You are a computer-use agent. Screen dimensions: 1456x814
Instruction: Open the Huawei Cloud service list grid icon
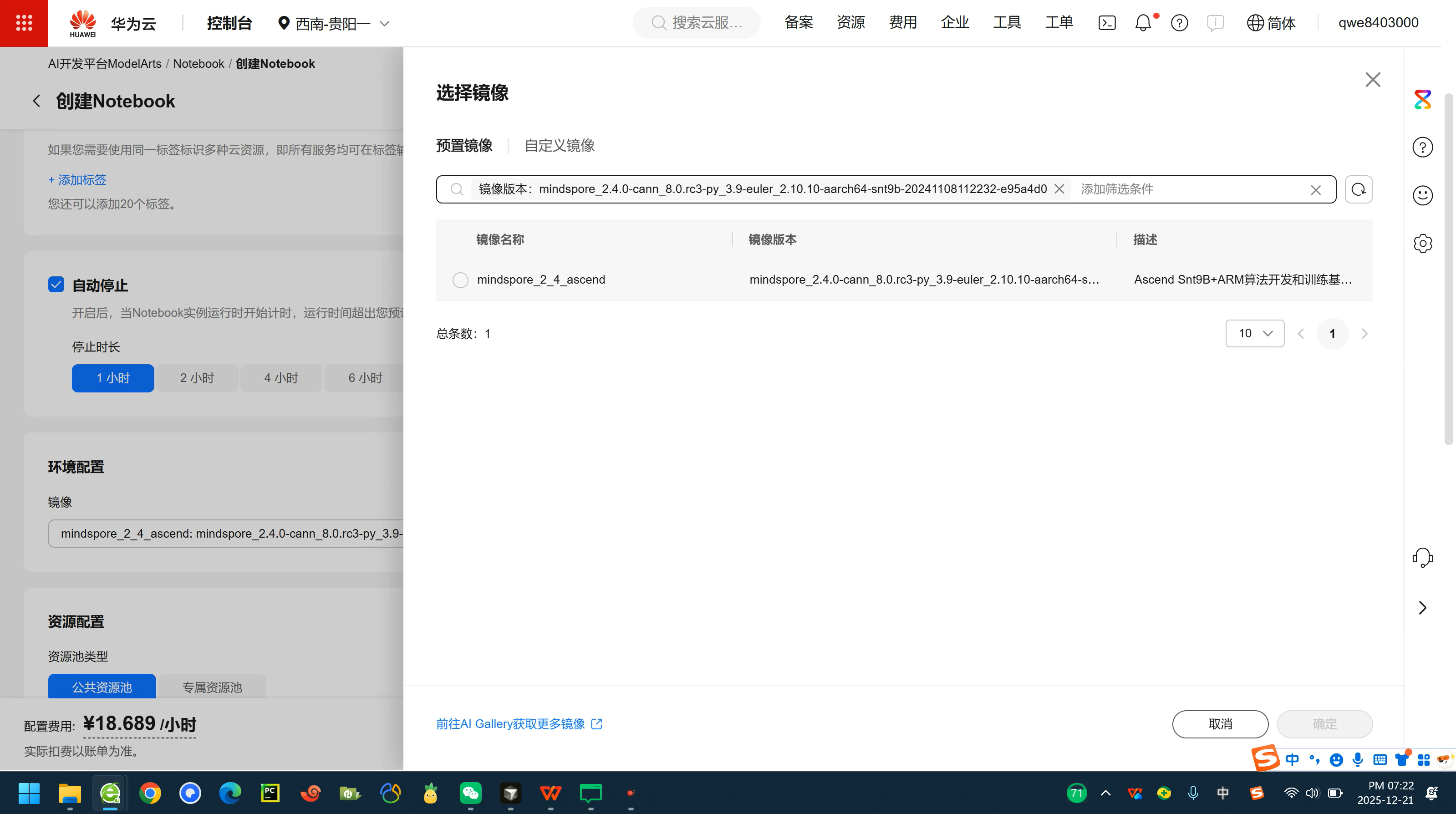24,23
